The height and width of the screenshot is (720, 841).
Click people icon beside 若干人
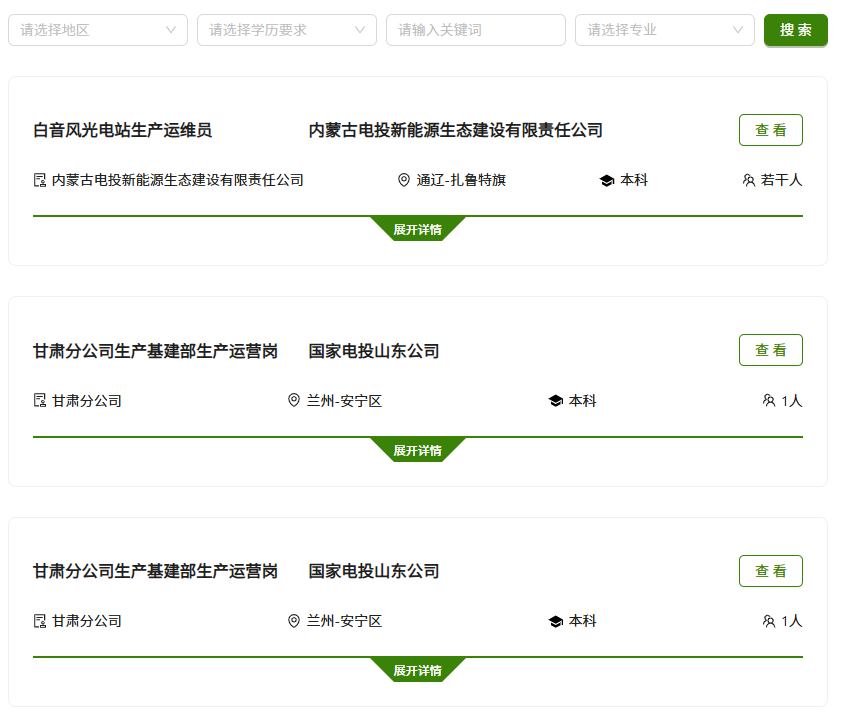point(749,180)
